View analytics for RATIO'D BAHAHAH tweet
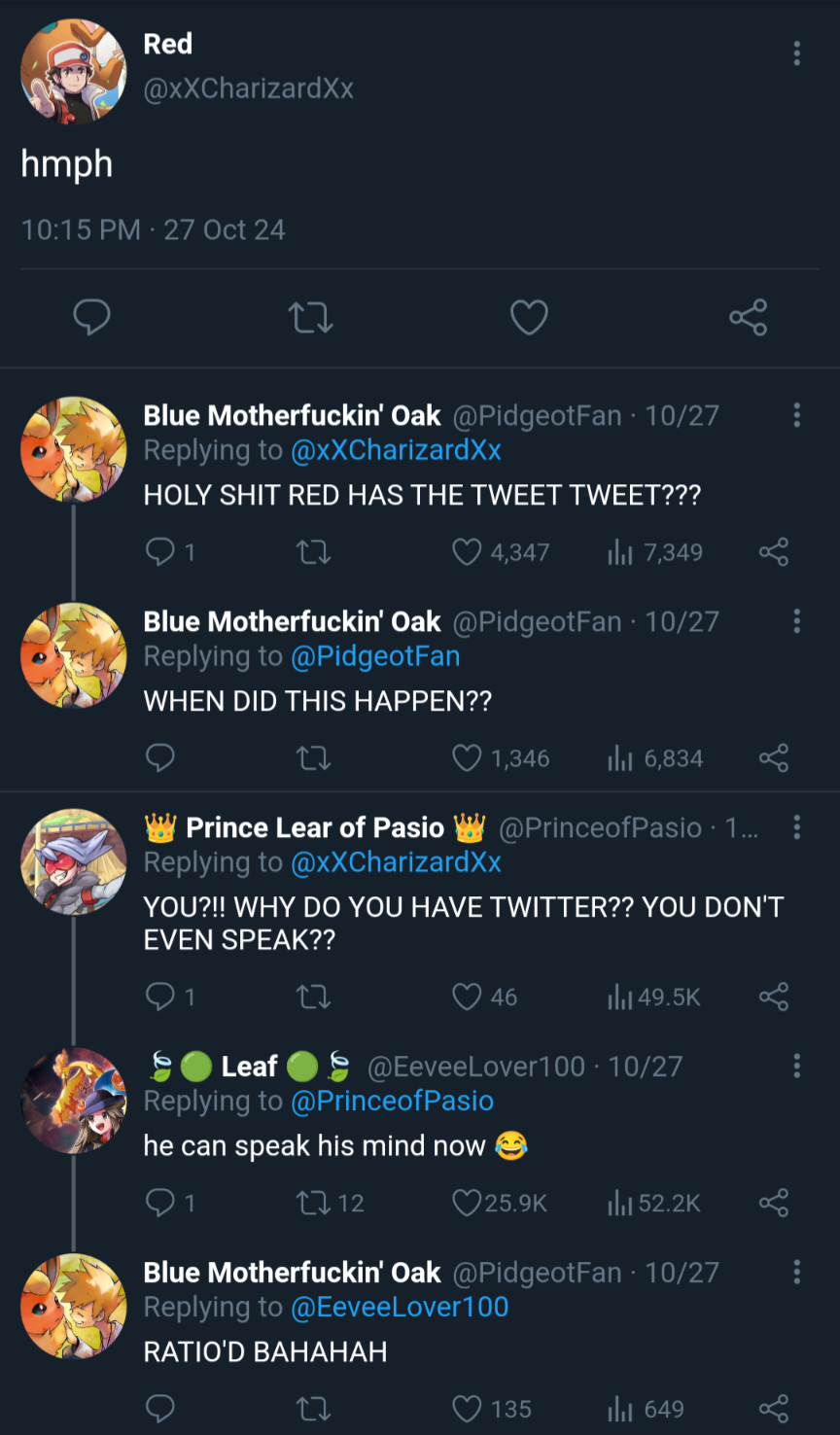840x1435 pixels. coord(620,1409)
